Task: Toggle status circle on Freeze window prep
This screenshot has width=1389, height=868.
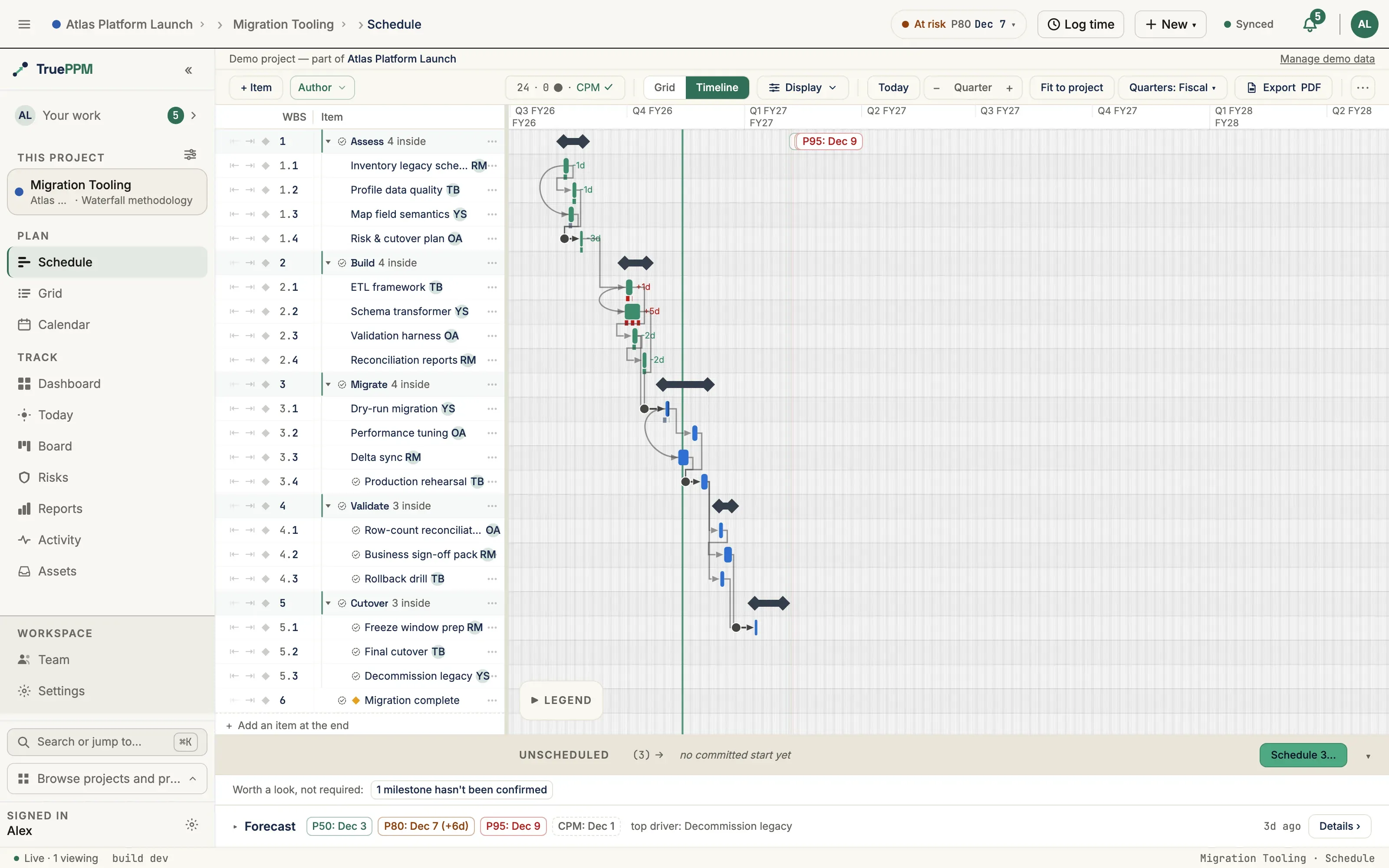Action: 356,628
